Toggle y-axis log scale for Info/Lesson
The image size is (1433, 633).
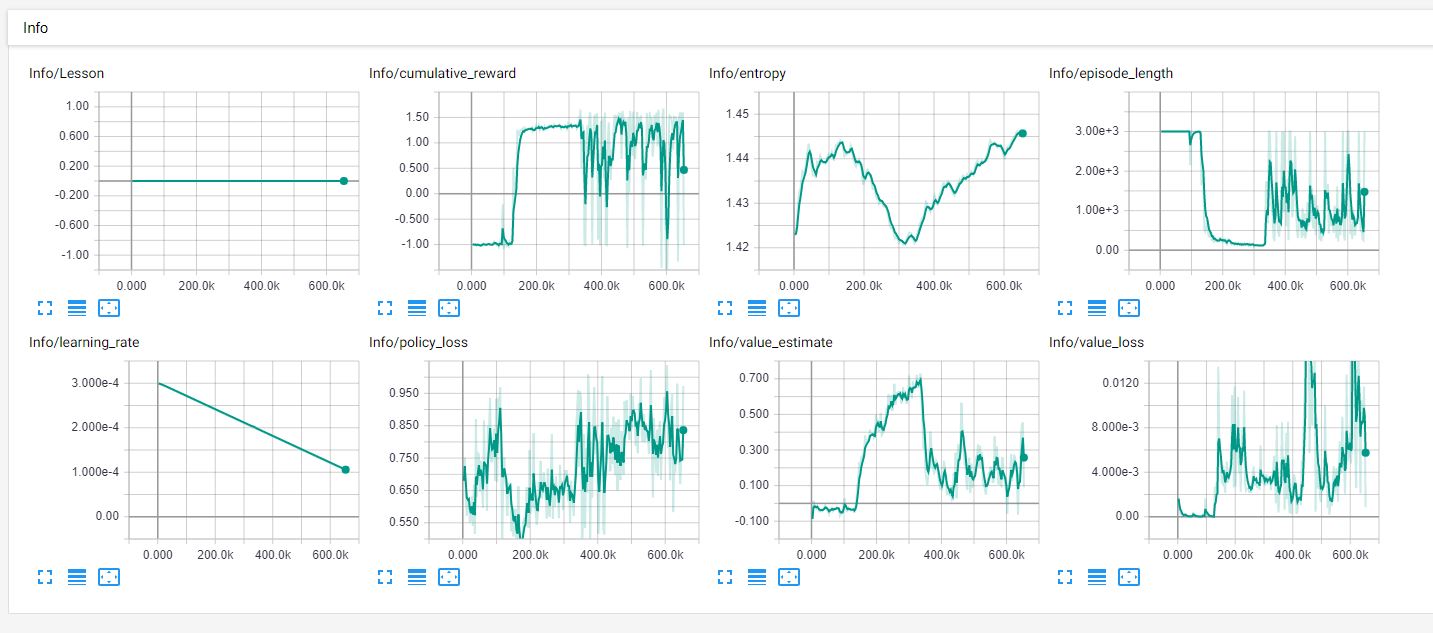tap(77, 308)
